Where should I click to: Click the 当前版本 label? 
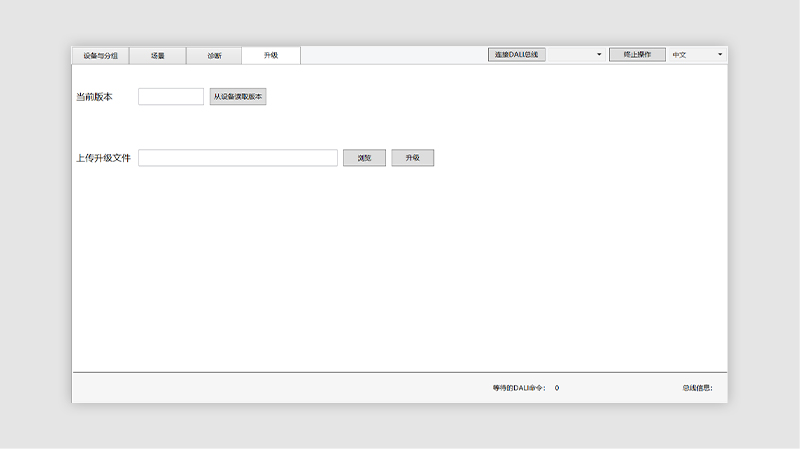95,97
